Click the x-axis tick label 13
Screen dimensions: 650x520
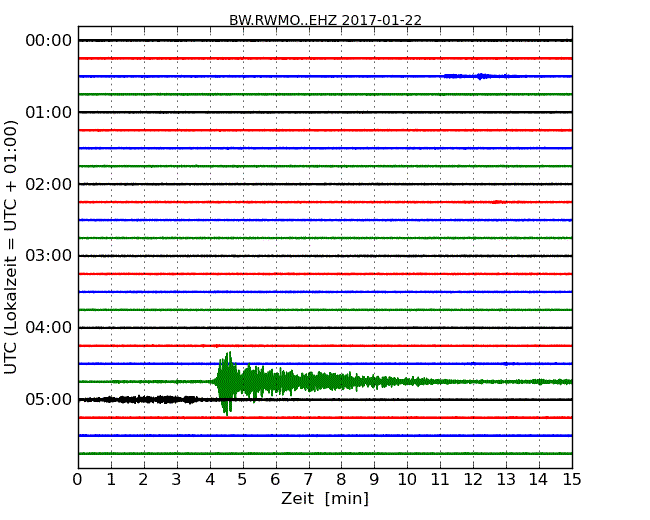coord(506,480)
